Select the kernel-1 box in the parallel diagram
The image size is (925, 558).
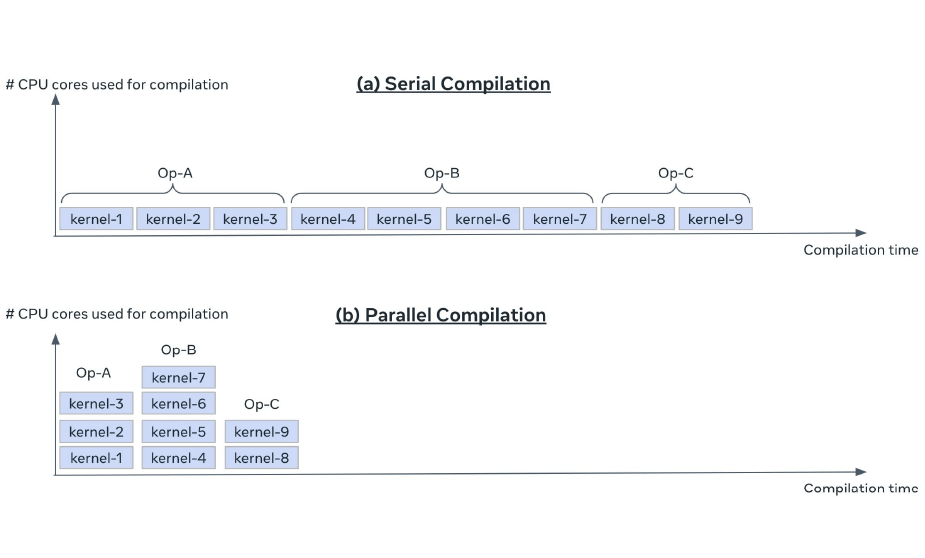96,458
